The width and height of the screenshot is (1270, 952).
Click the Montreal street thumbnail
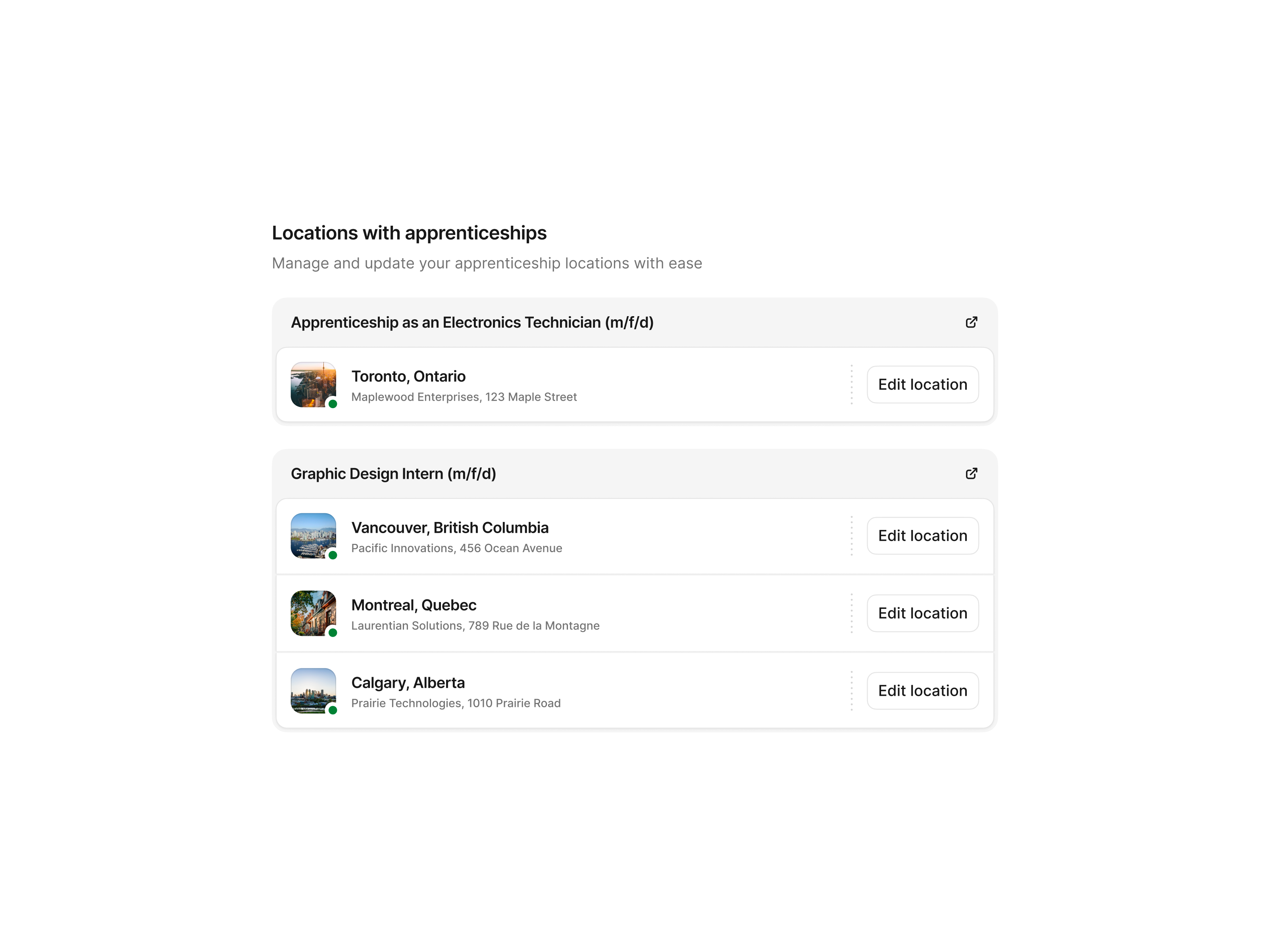(x=314, y=613)
